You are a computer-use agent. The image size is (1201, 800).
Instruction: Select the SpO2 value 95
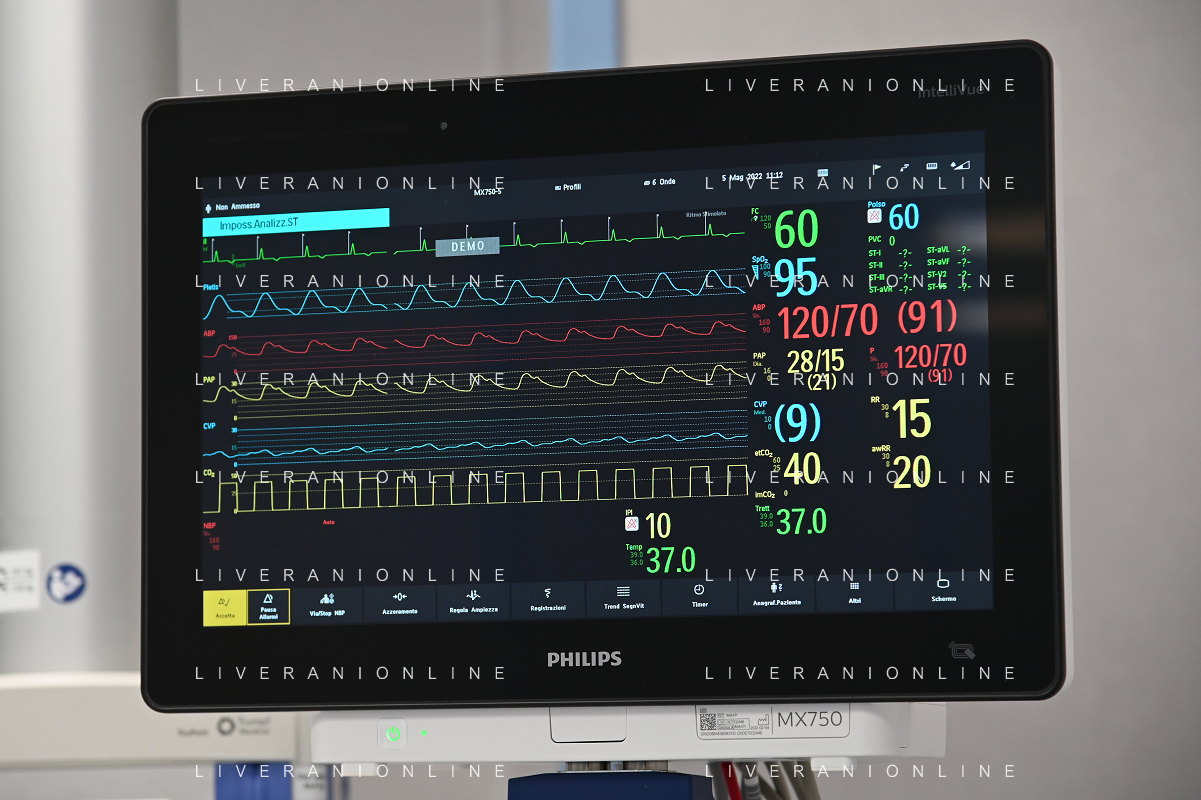point(797,278)
